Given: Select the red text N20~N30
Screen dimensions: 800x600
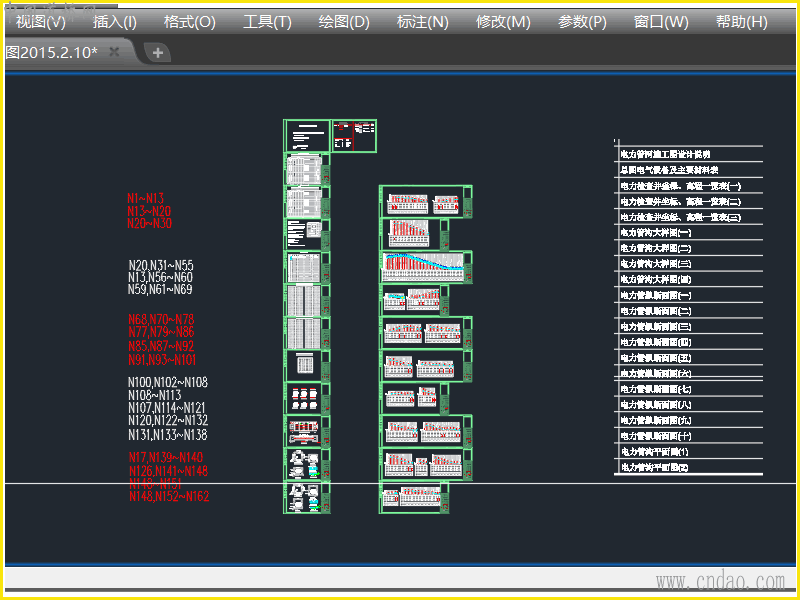Looking at the screenshot, I should (x=149, y=223).
